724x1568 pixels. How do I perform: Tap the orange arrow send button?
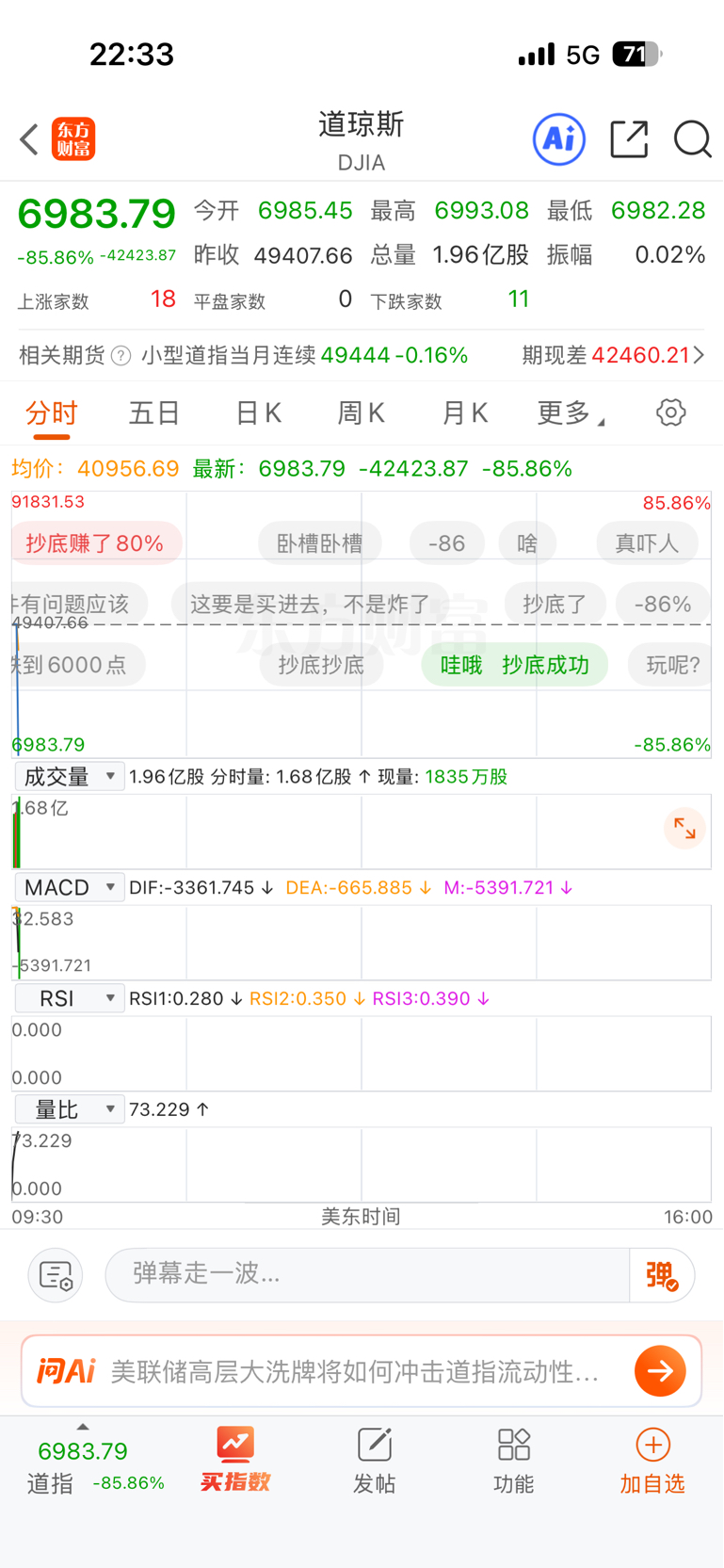[660, 1371]
